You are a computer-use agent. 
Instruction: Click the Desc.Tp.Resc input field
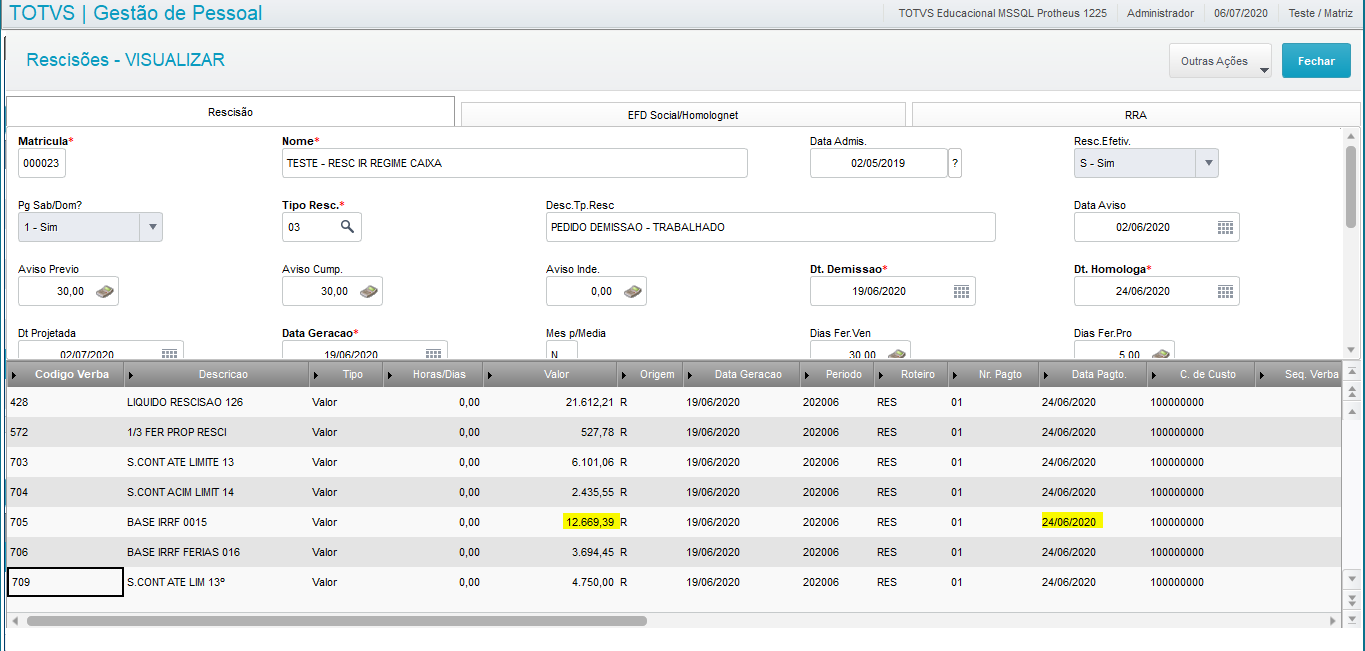(x=771, y=227)
